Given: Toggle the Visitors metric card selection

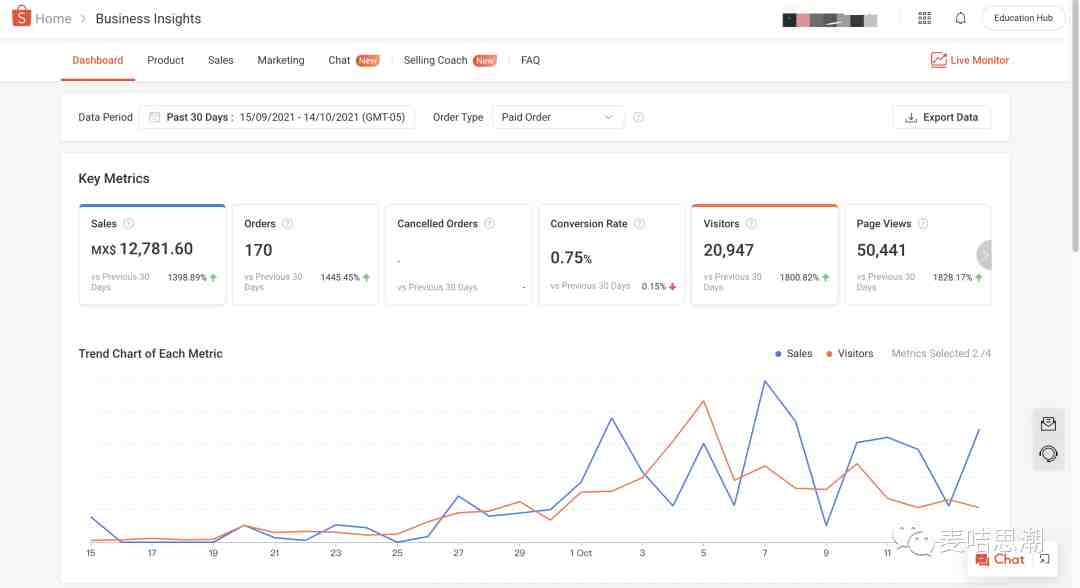Looking at the screenshot, I should 764,254.
